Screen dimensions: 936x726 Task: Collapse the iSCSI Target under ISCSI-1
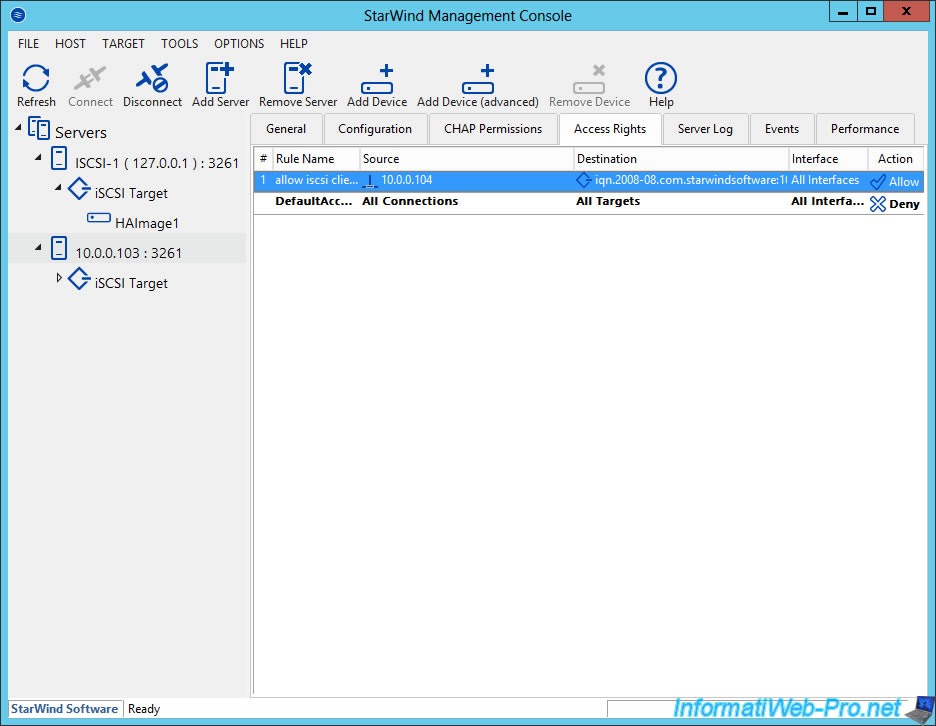pos(58,187)
